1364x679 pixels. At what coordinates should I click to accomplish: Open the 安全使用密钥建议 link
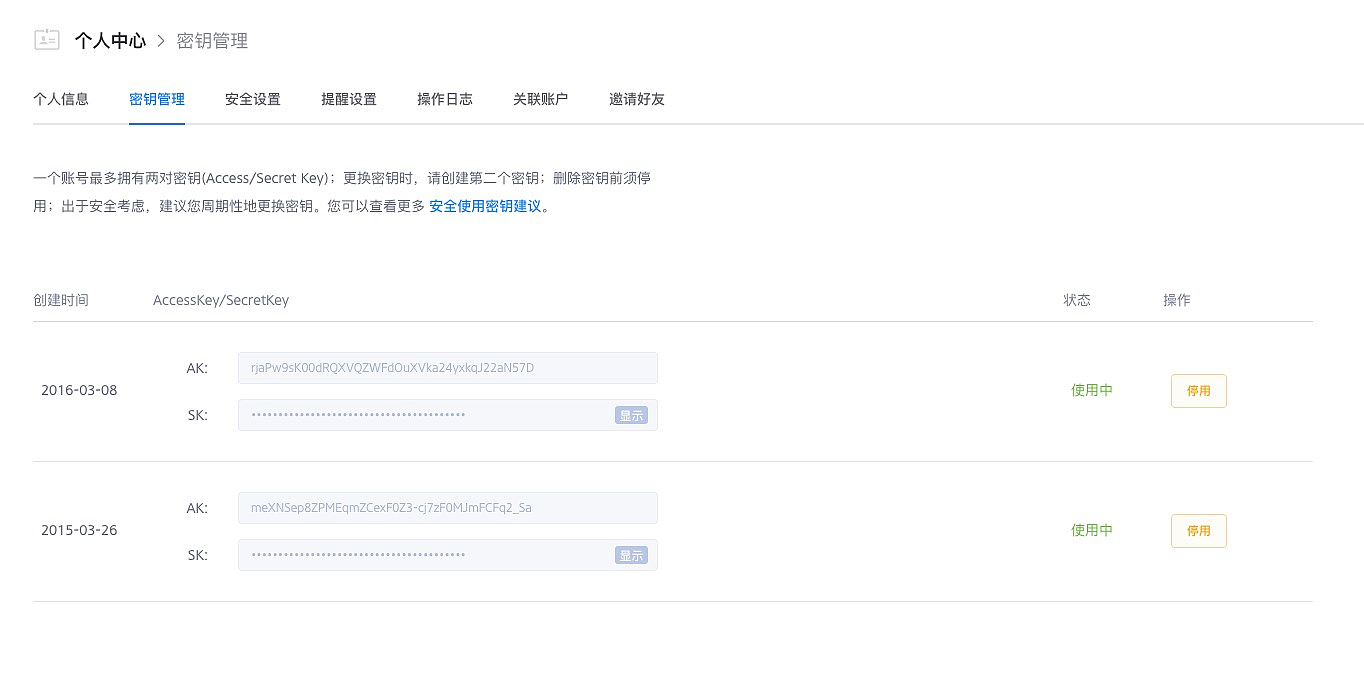tap(485, 206)
